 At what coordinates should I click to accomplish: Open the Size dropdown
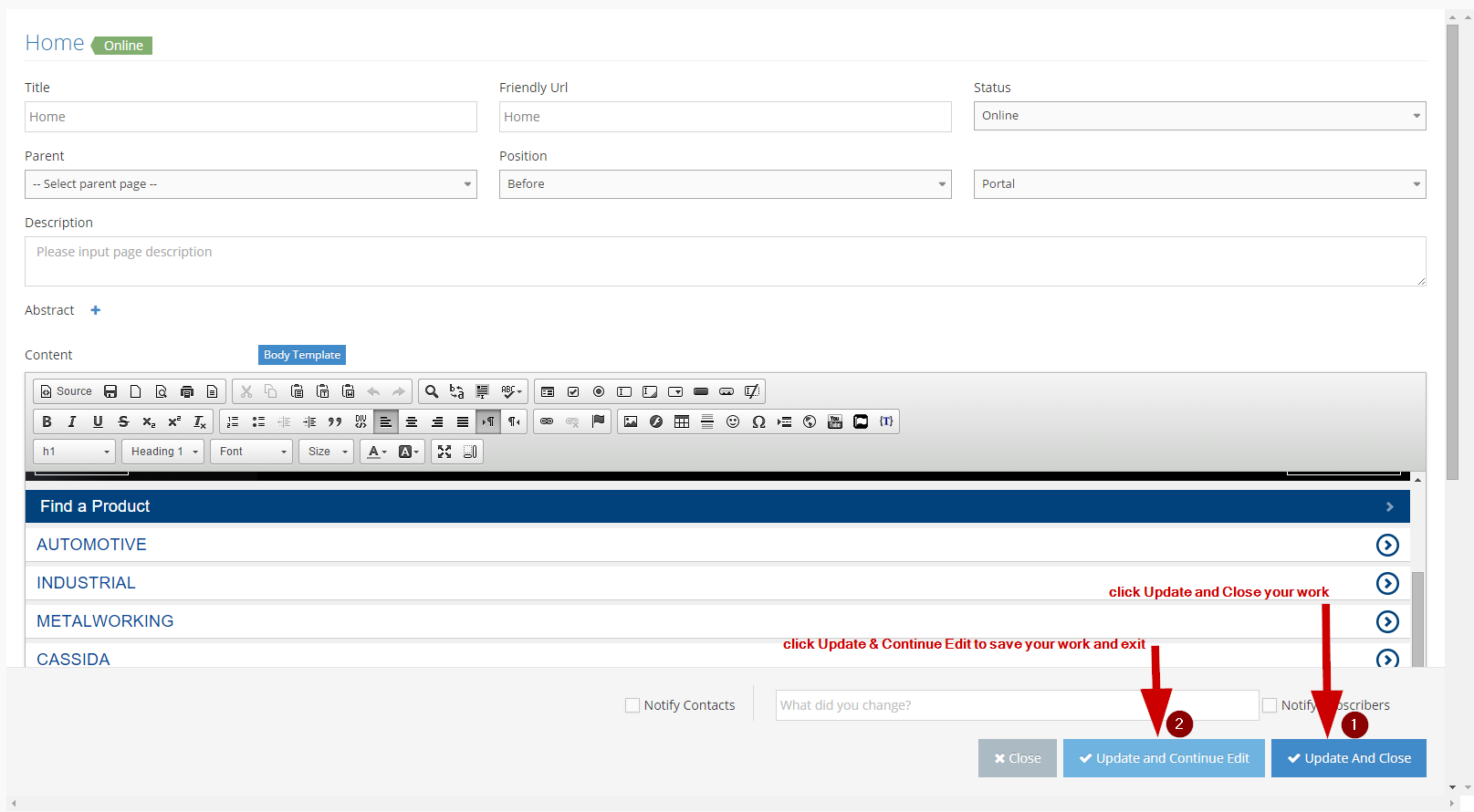click(x=326, y=452)
